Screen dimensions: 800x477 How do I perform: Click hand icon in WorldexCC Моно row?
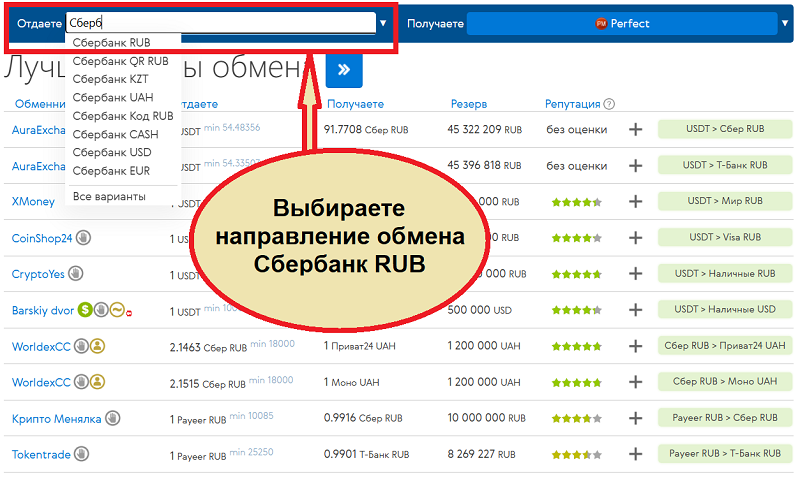(81, 382)
